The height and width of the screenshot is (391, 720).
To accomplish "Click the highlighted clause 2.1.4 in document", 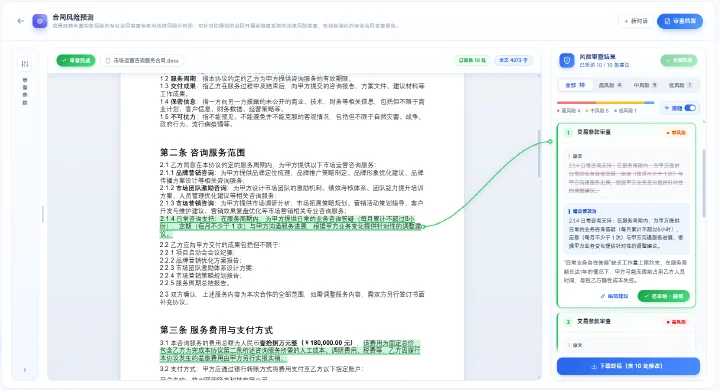I will click(290, 226).
